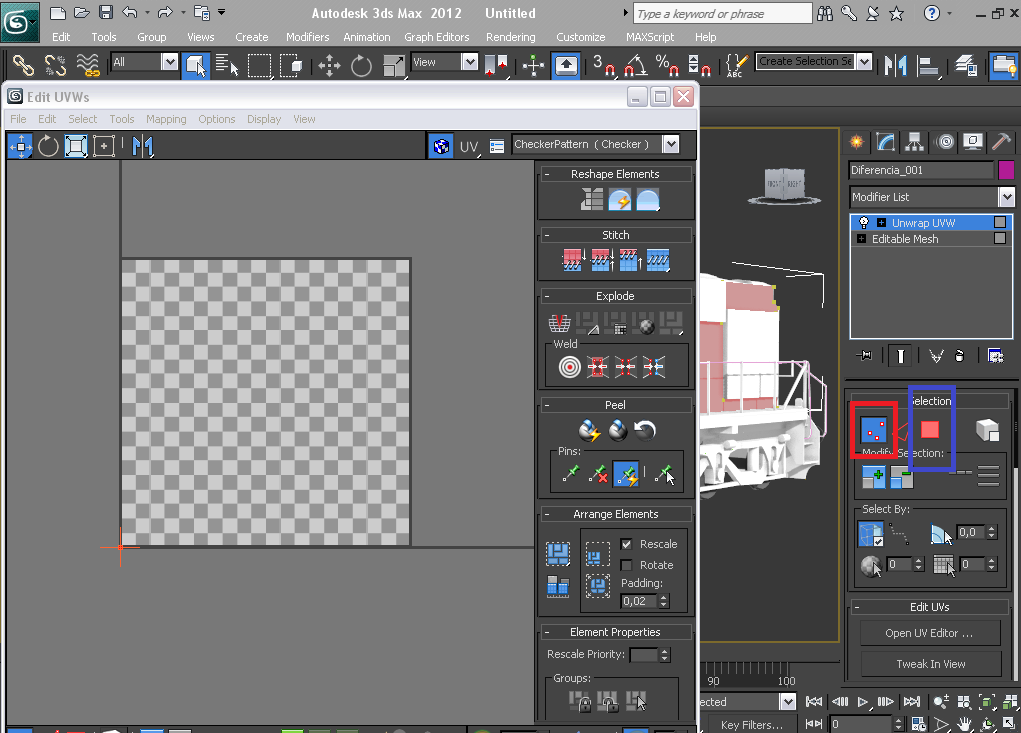Click the object color swatch beside Diferencia_001
The image size is (1021, 733).
[1005, 170]
